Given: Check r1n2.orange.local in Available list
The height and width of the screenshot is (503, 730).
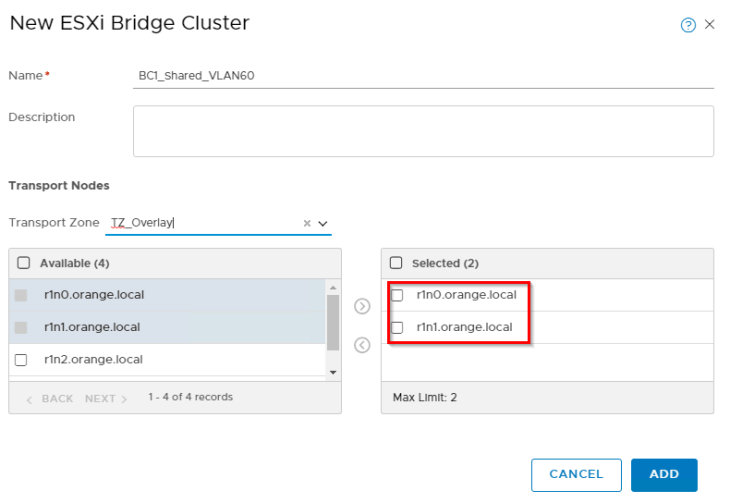Looking at the screenshot, I should (x=21, y=360).
